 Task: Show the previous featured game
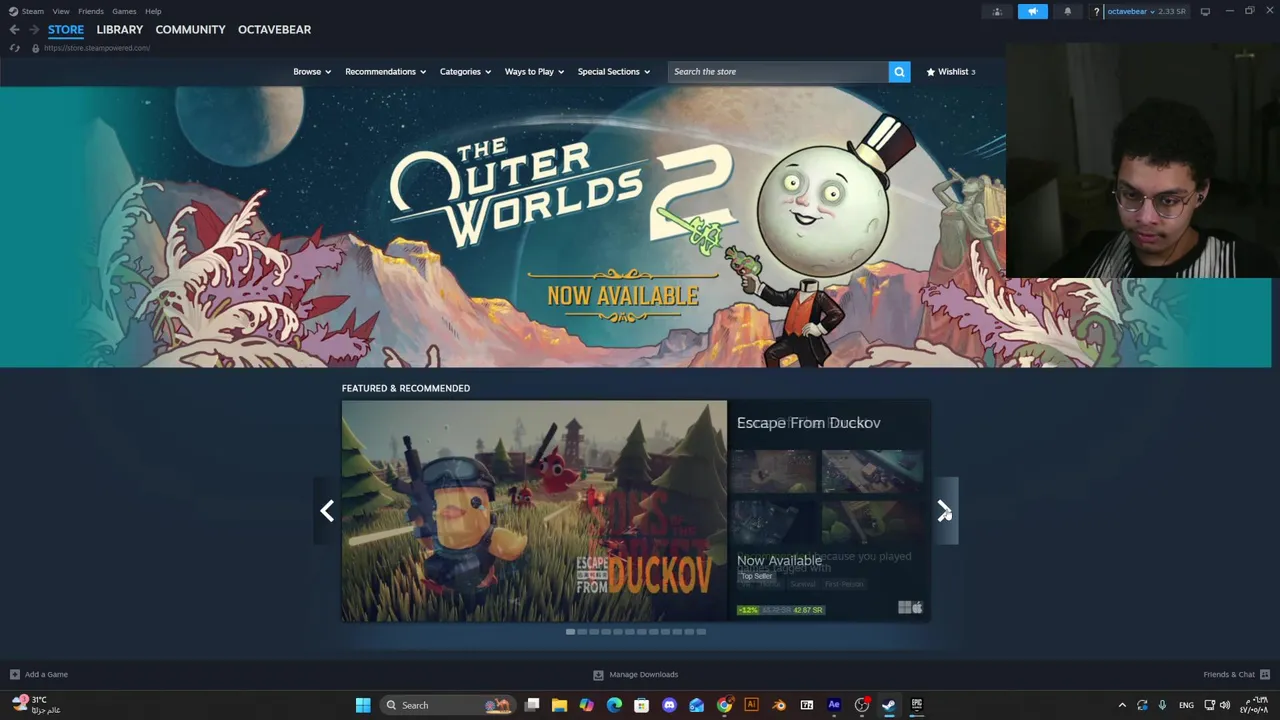pyautogui.click(x=327, y=511)
